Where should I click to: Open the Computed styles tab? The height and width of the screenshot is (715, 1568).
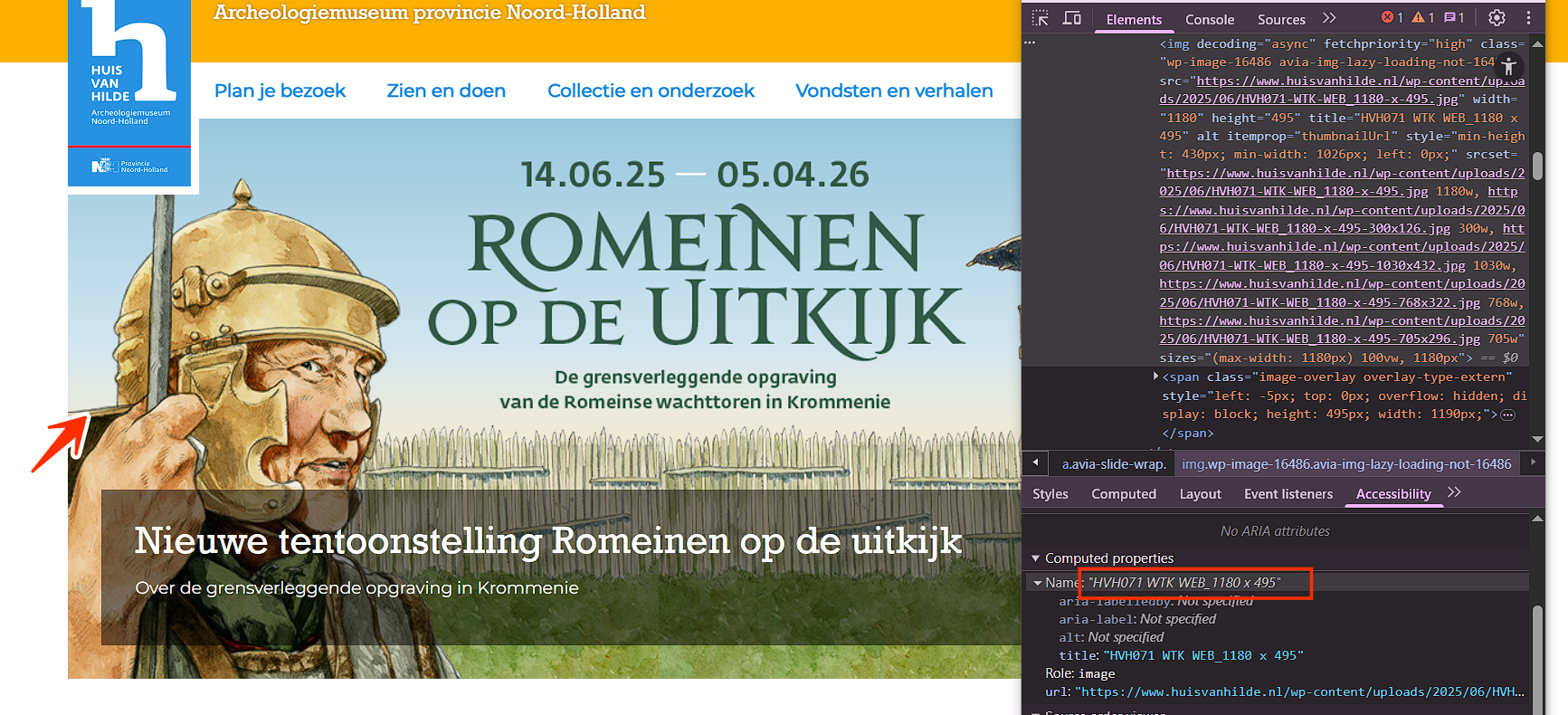1123,494
